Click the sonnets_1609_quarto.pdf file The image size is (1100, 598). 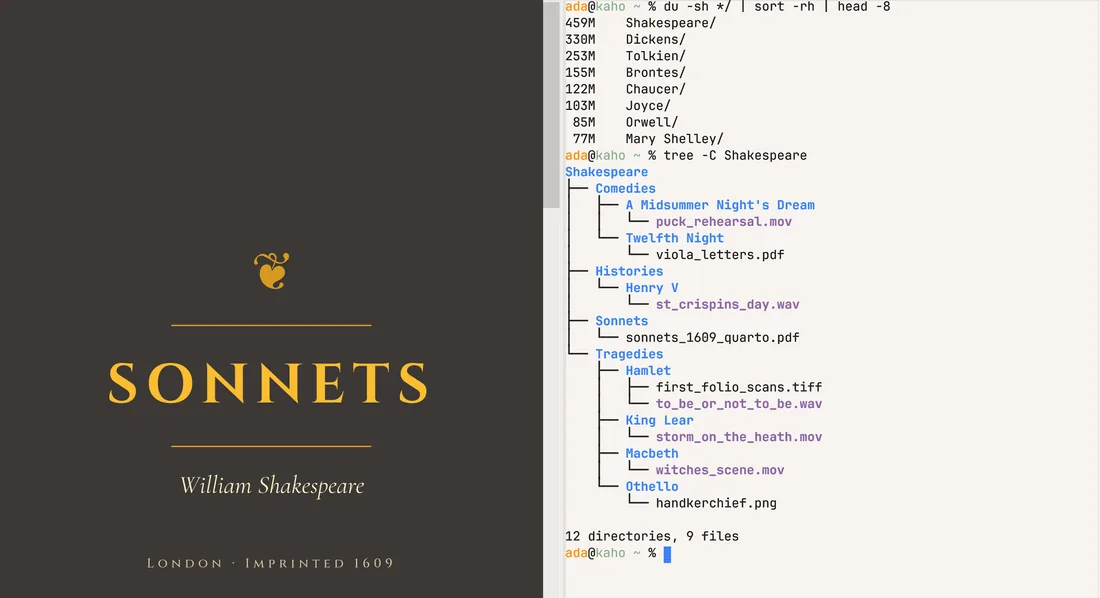pyautogui.click(x=713, y=338)
